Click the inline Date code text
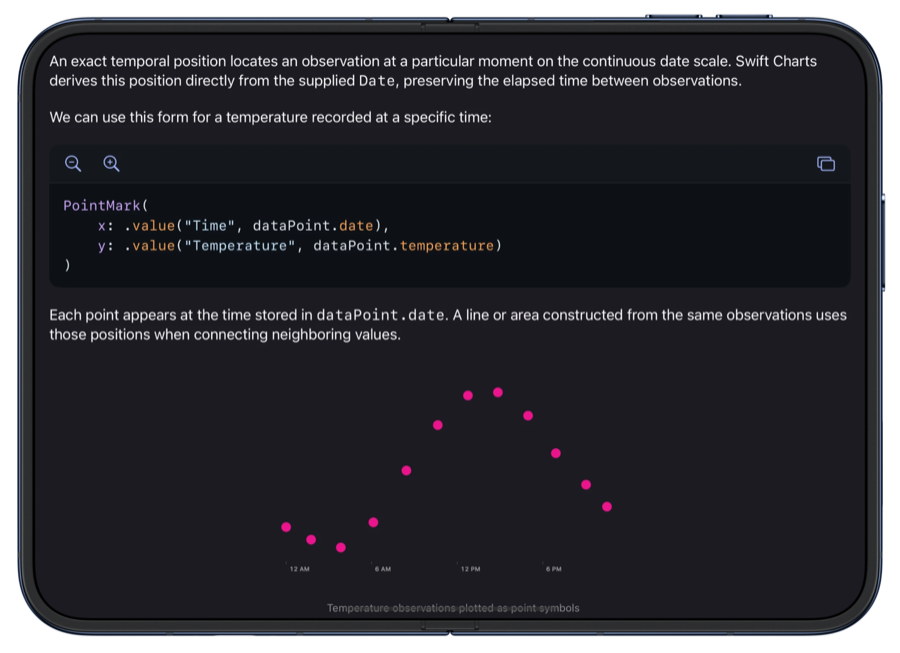This screenshot has width=900, height=653. (x=377, y=81)
